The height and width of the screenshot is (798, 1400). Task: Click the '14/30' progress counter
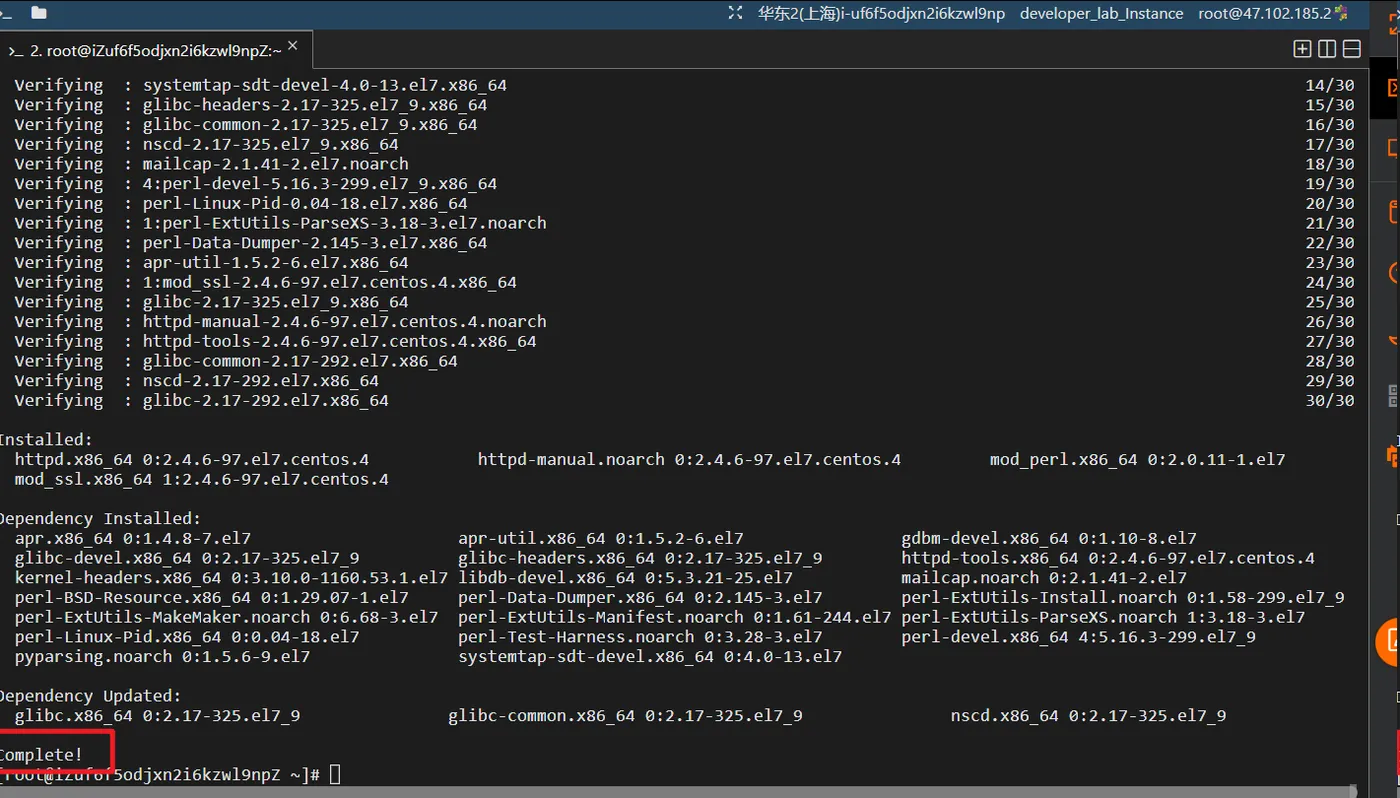(x=1330, y=85)
